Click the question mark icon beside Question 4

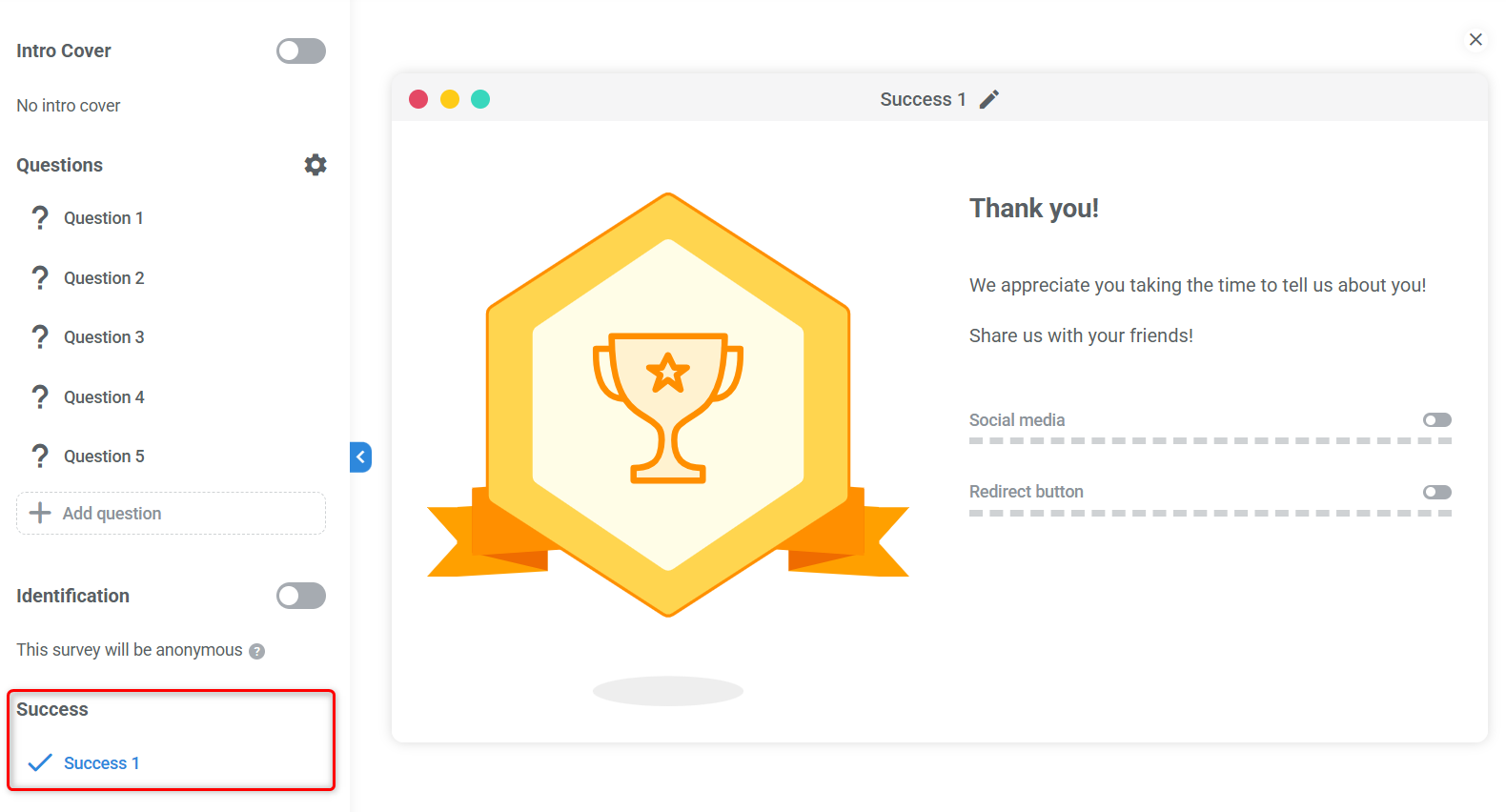point(39,396)
